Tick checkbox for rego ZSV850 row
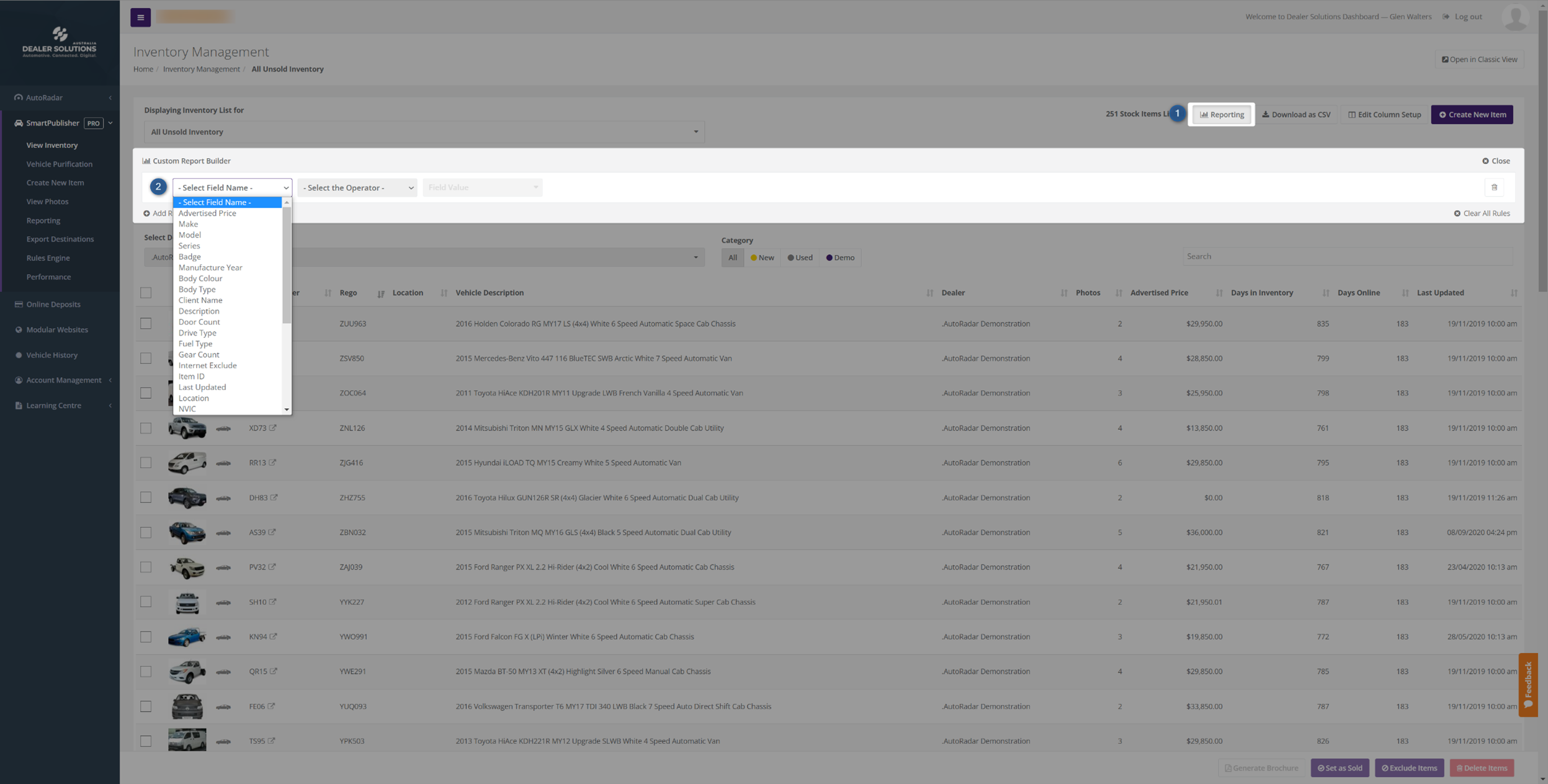Screen dimensions: 1548x784 coord(146,359)
